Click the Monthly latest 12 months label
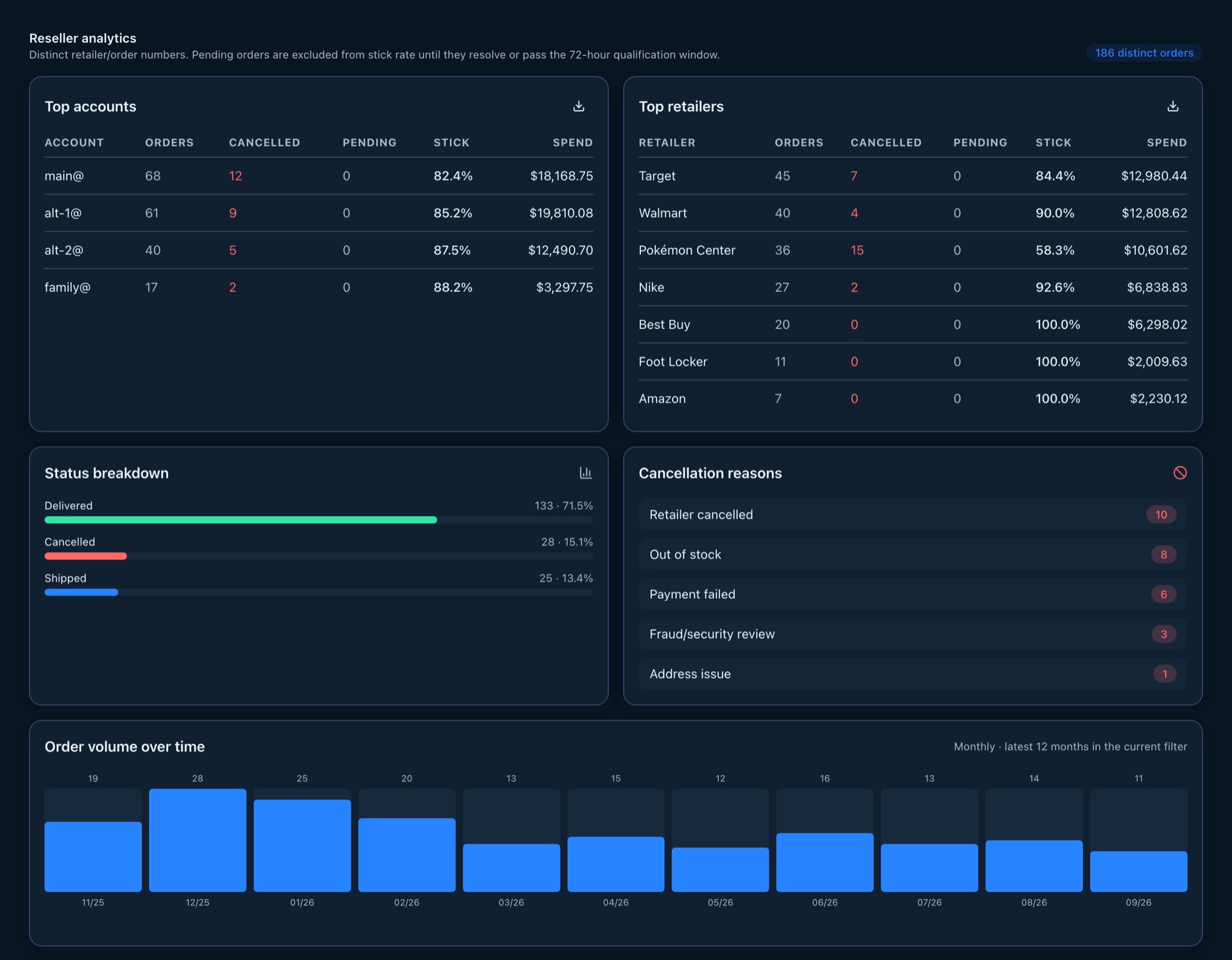Viewport: 1232px width, 960px height. [1070, 747]
